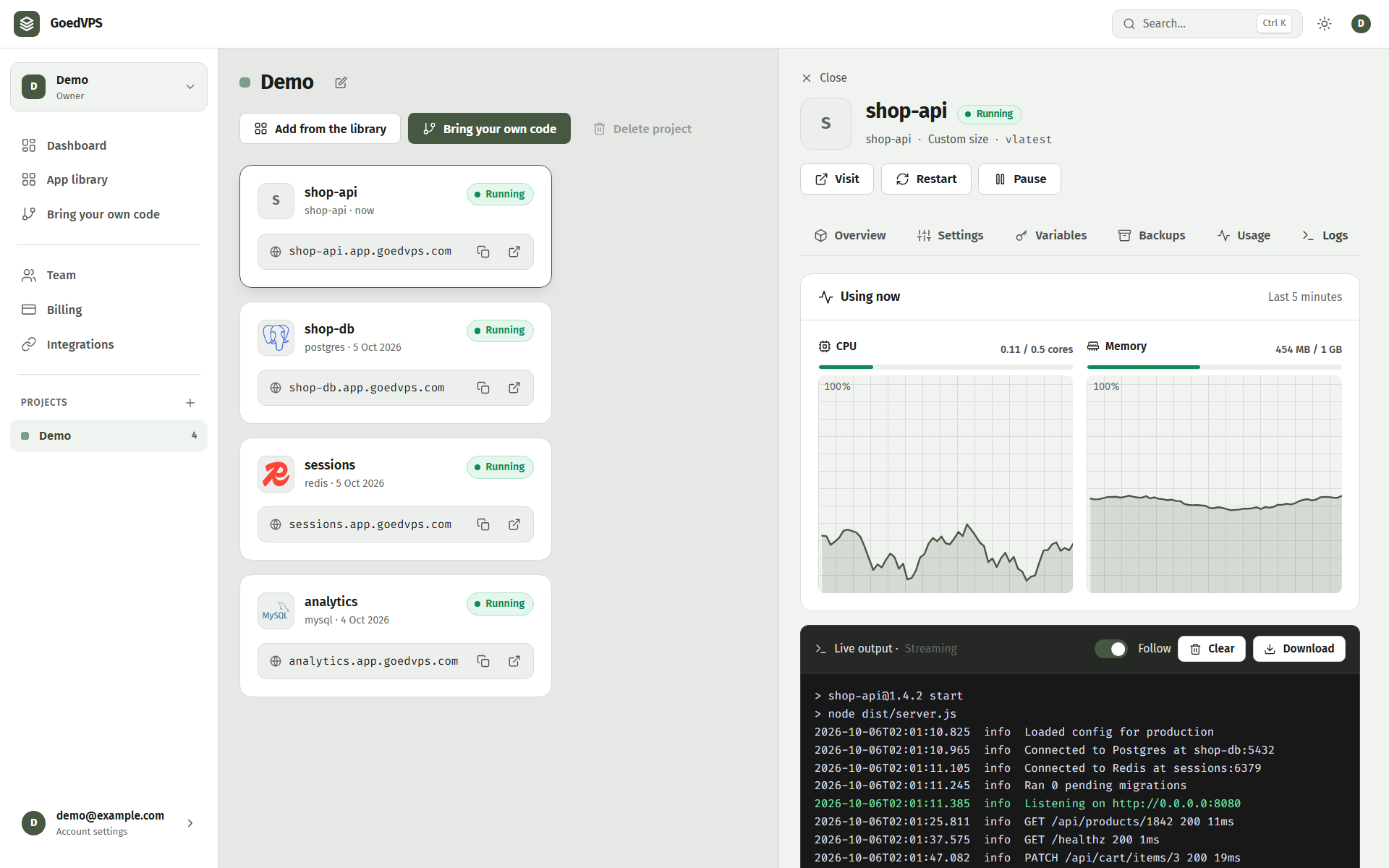Screen dimensions: 1389x868
Task: Switch to the Backups tab
Action: (x=1152, y=236)
